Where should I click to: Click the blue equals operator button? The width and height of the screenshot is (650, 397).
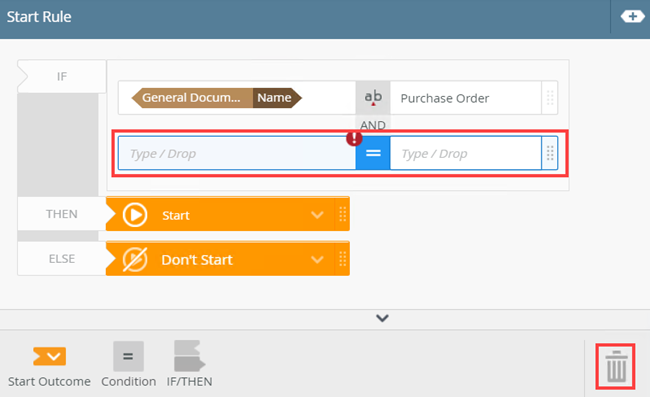point(373,153)
